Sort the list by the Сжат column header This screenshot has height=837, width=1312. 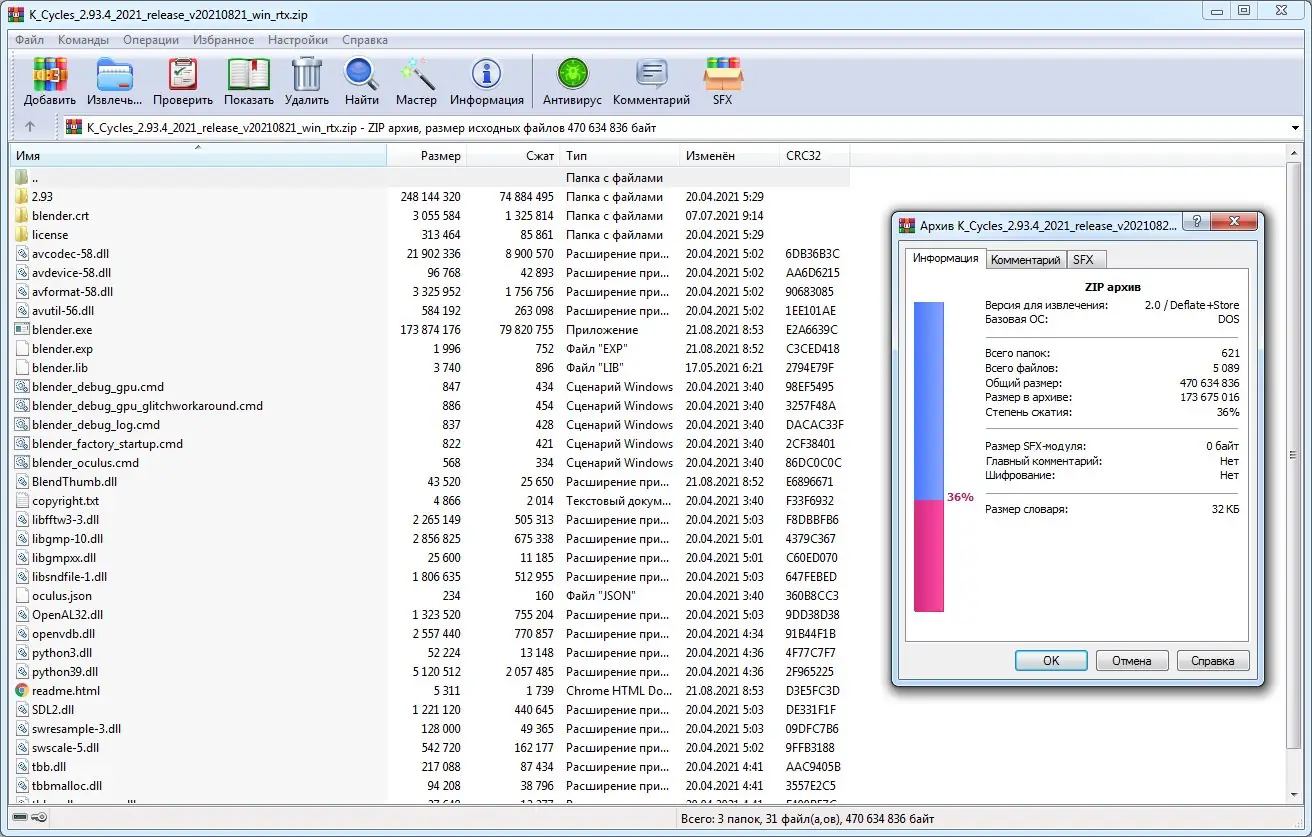513,156
